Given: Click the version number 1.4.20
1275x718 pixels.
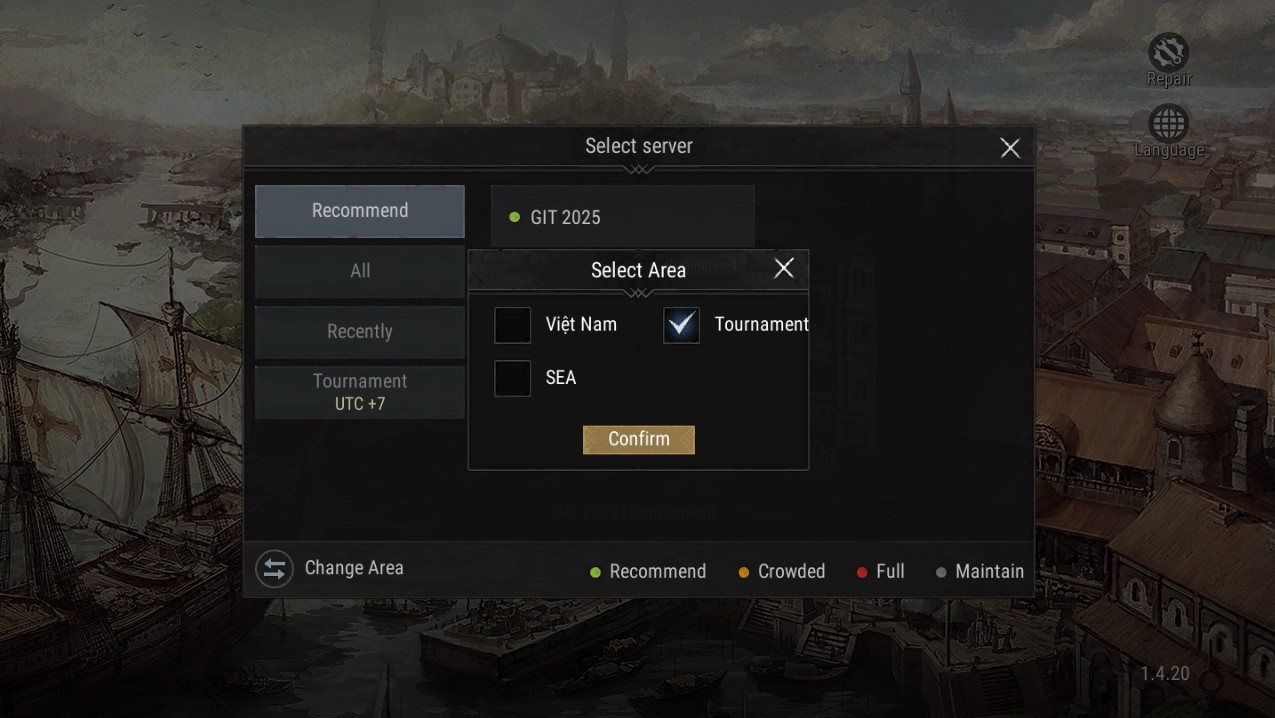Looking at the screenshot, I should coord(1165,674).
